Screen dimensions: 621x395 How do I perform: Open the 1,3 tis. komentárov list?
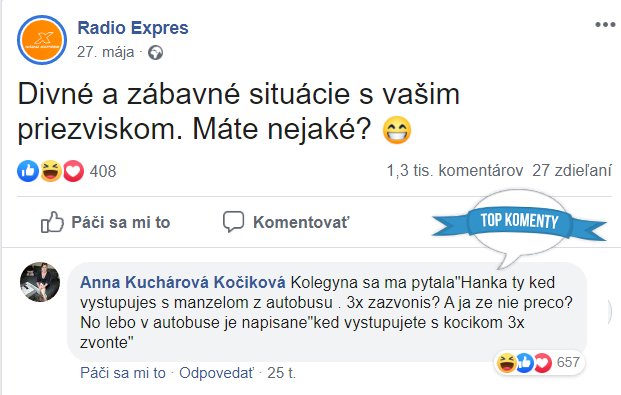click(x=455, y=171)
